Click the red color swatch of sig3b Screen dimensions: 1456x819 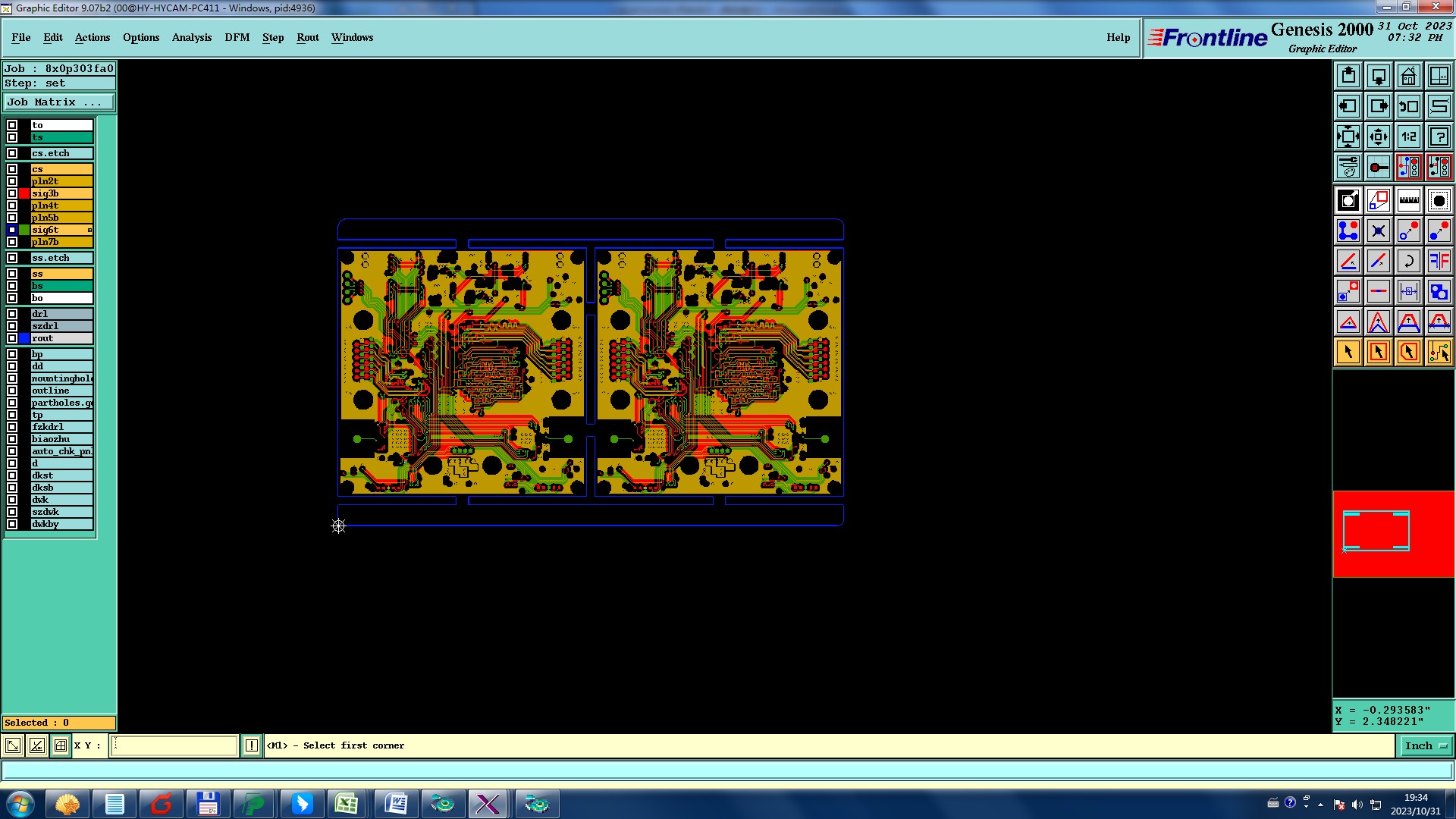click(x=24, y=193)
